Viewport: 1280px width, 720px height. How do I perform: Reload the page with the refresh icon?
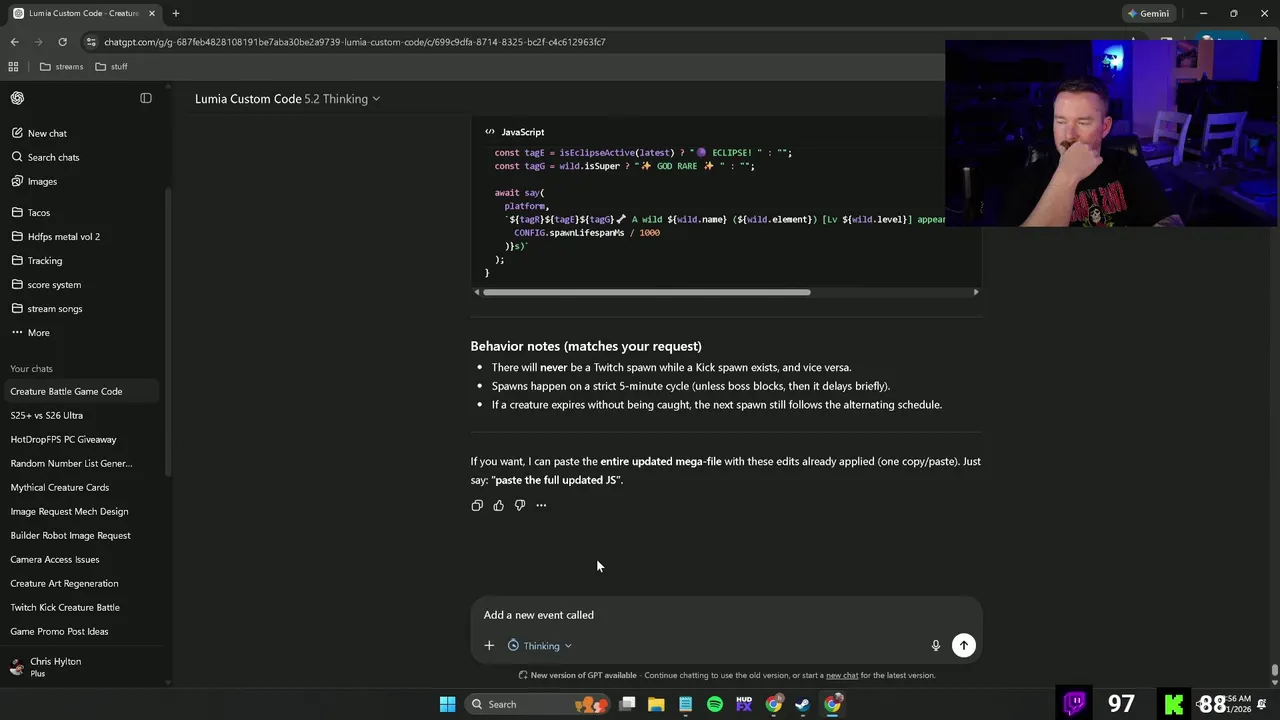(x=62, y=42)
